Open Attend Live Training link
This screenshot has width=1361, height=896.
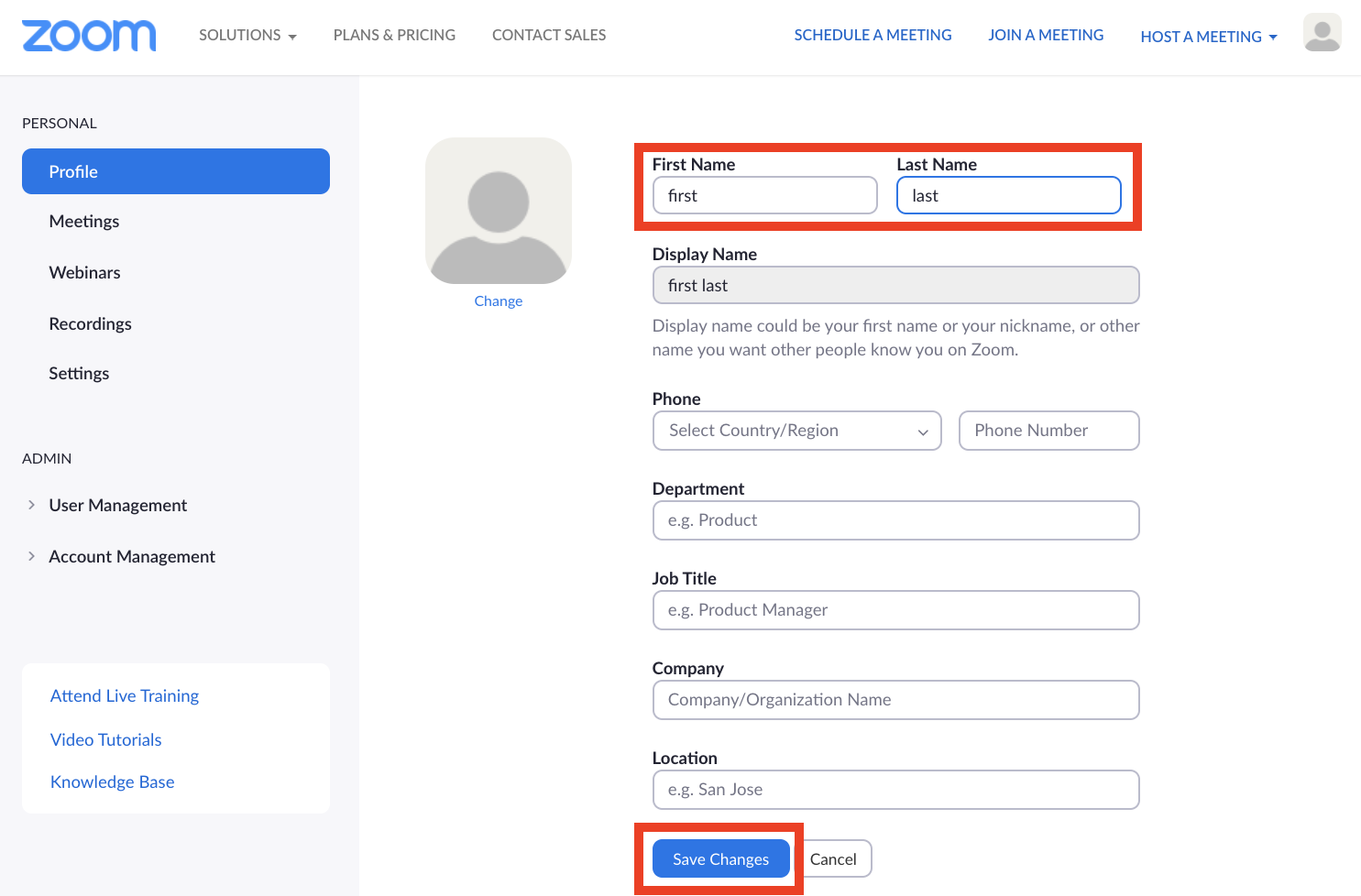coord(125,695)
